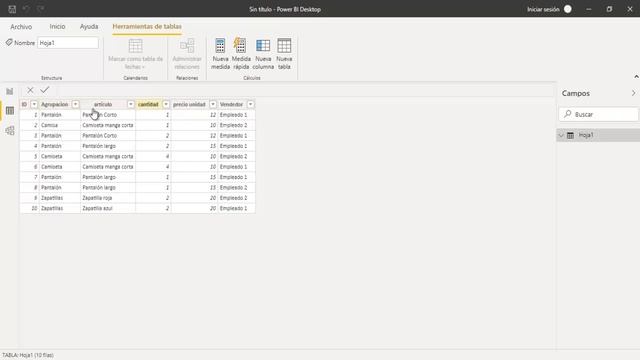
Task: Open the Agrupacion column filter dropdown
Action: click(76, 104)
